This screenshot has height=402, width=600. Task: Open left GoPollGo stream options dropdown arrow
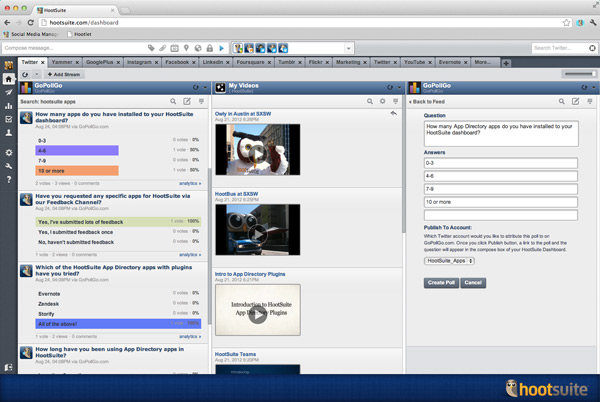coord(205,88)
